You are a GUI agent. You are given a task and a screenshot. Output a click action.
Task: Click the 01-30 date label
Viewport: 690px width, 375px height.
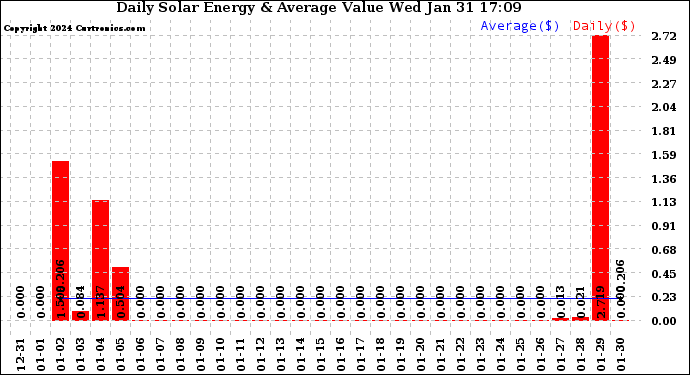tap(621, 354)
